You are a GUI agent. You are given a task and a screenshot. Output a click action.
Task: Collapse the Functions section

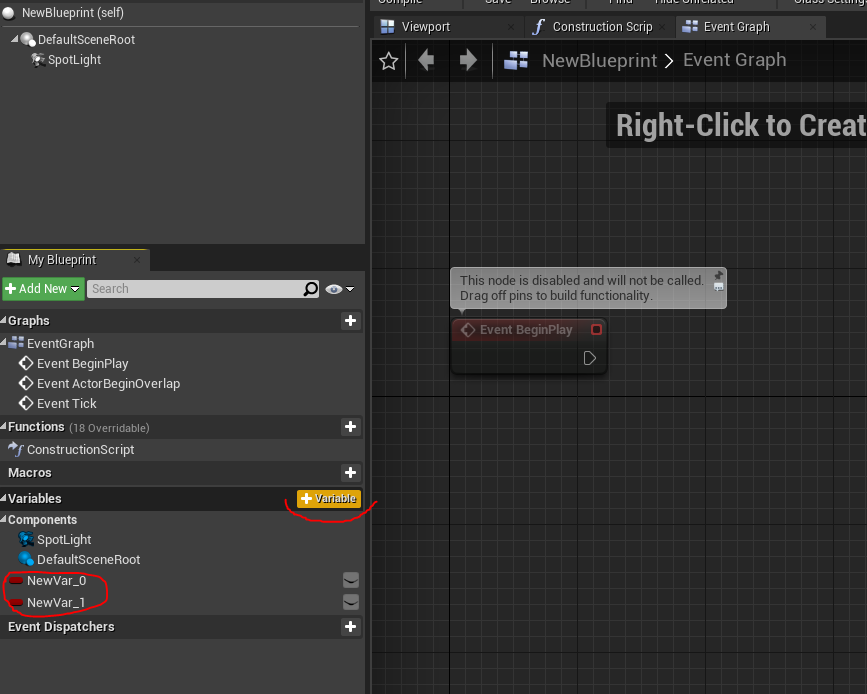[x=3, y=426]
